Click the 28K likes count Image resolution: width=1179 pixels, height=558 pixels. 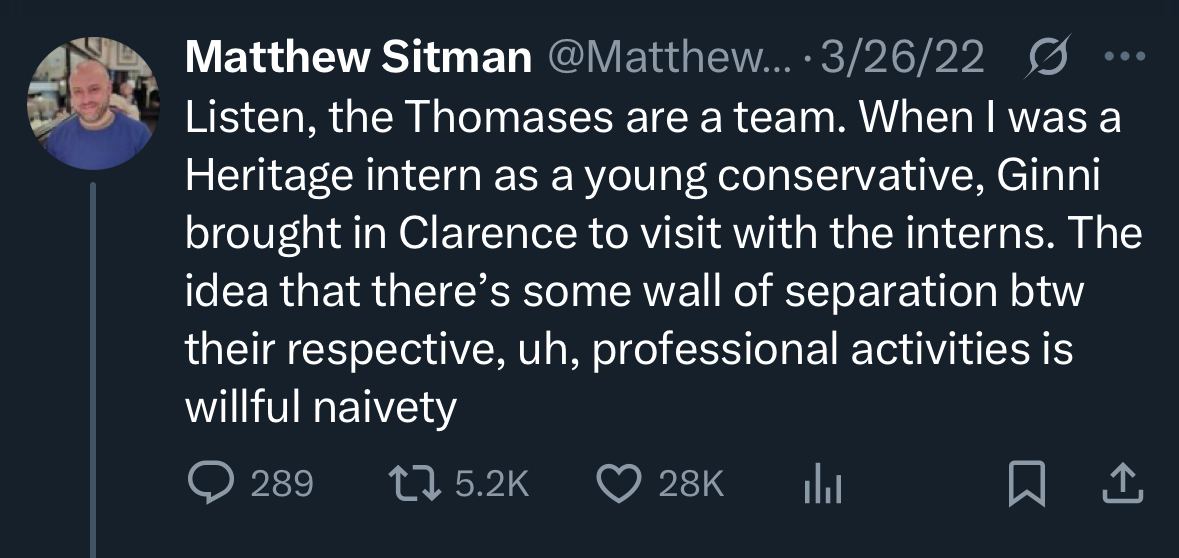690,486
